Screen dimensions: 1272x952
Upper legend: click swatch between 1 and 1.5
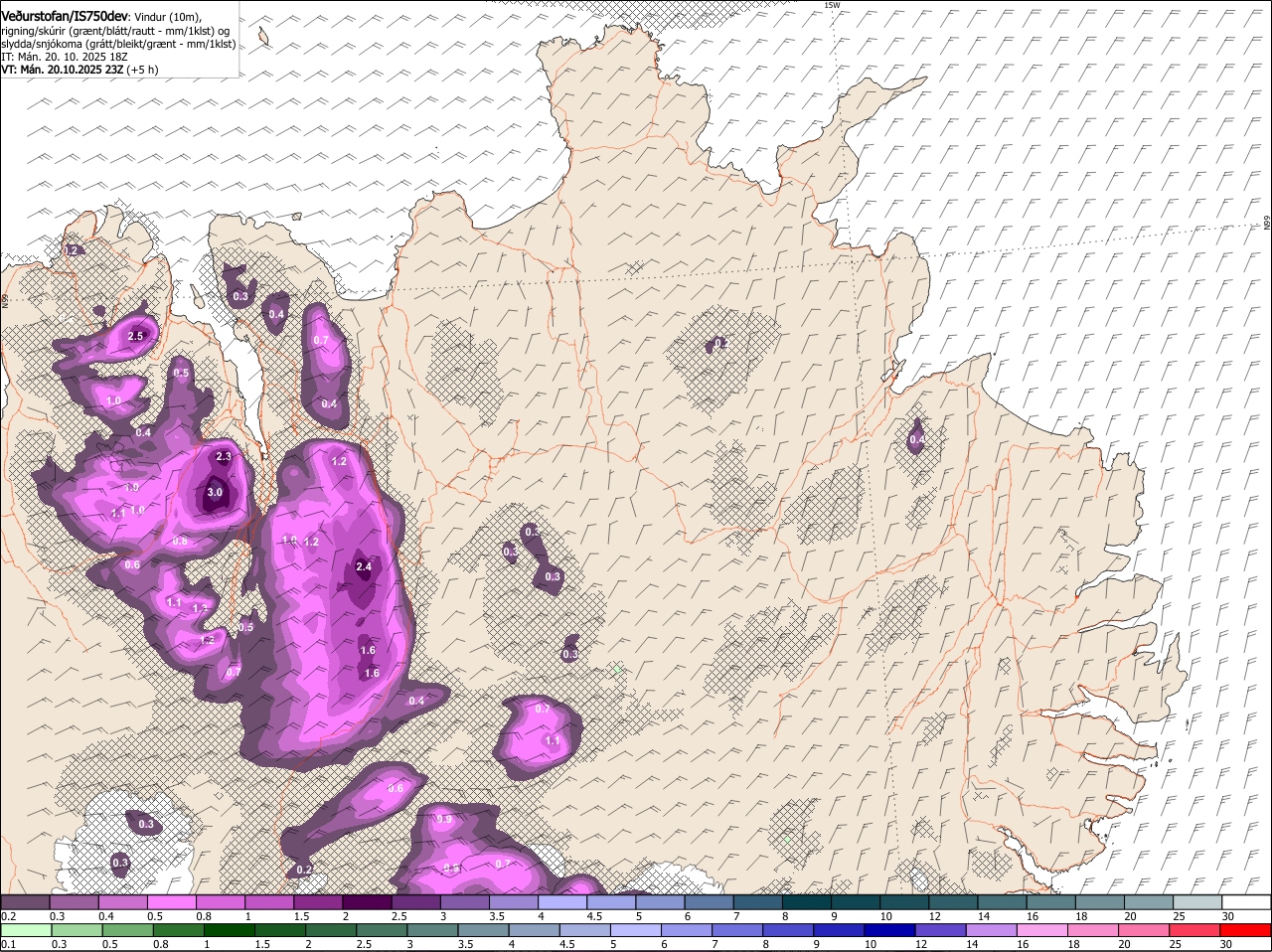tap(268, 902)
